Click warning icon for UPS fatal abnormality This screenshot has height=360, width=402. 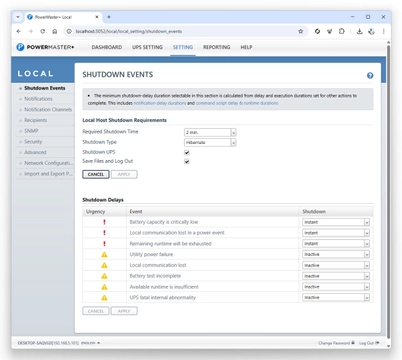pyautogui.click(x=104, y=297)
